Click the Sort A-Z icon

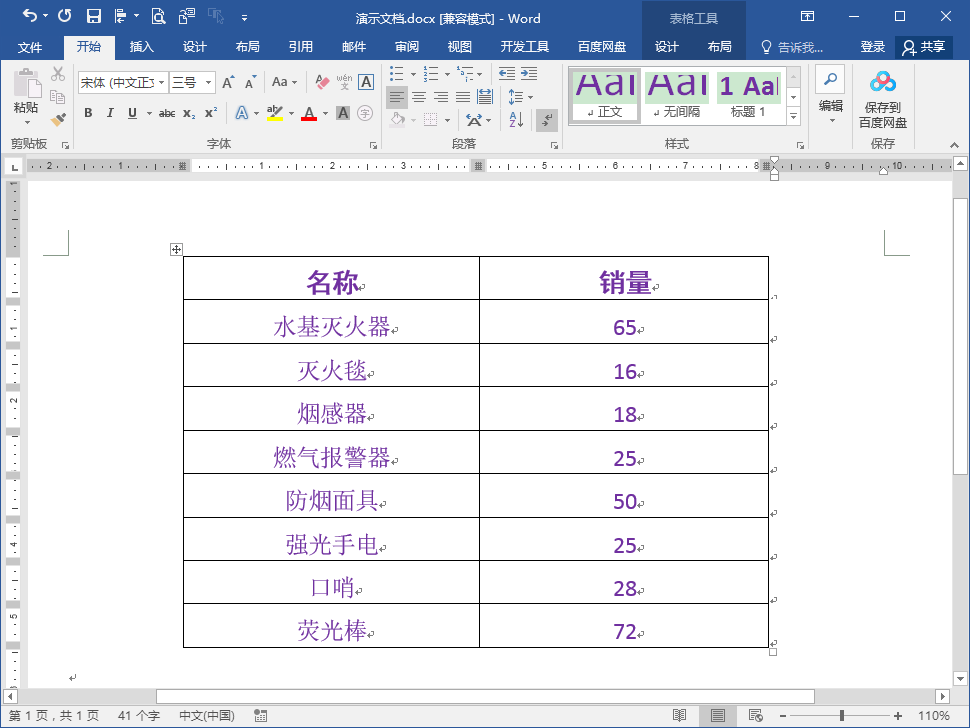coord(516,119)
